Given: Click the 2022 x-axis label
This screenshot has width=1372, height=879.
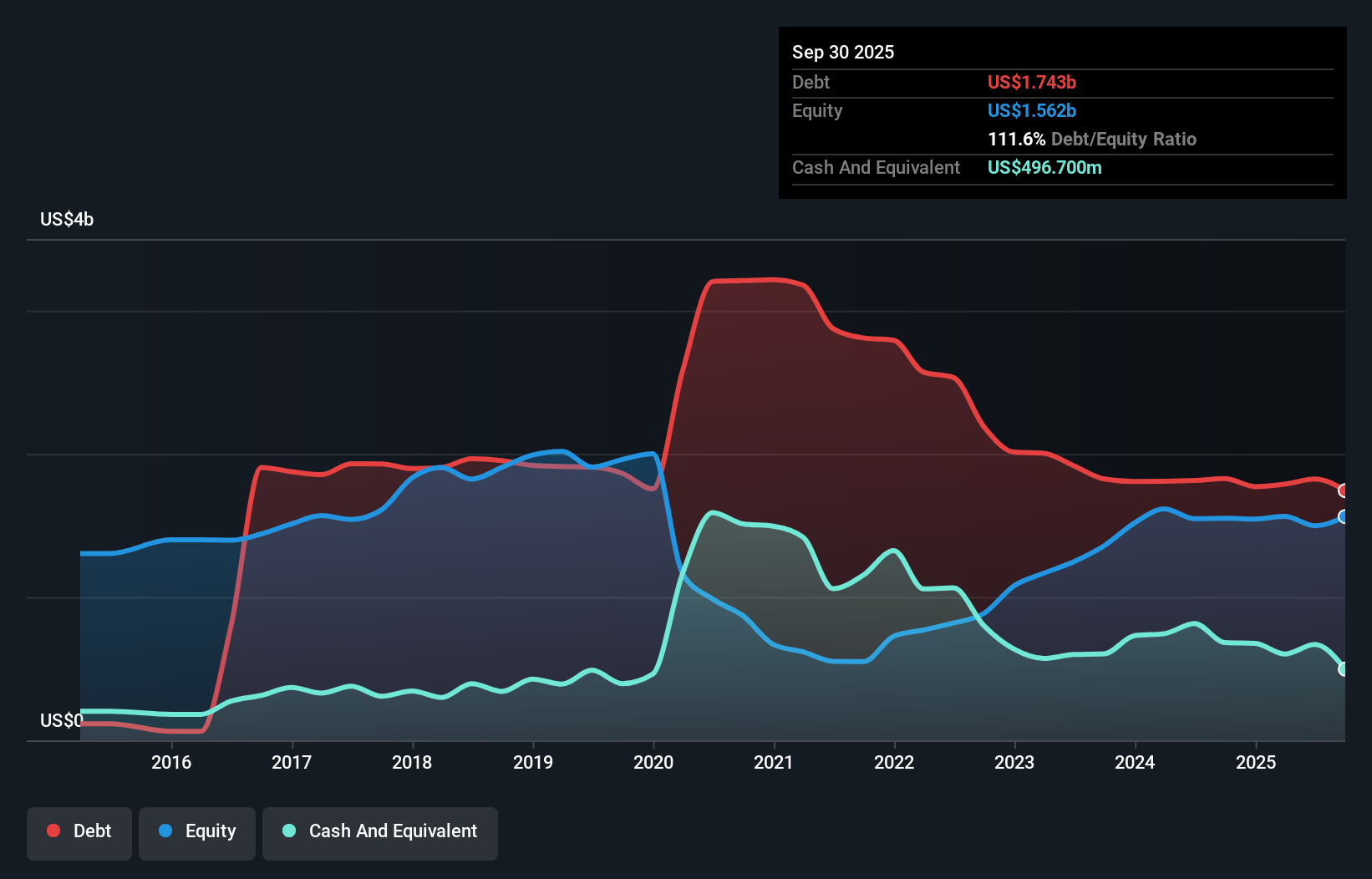Looking at the screenshot, I should (894, 763).
